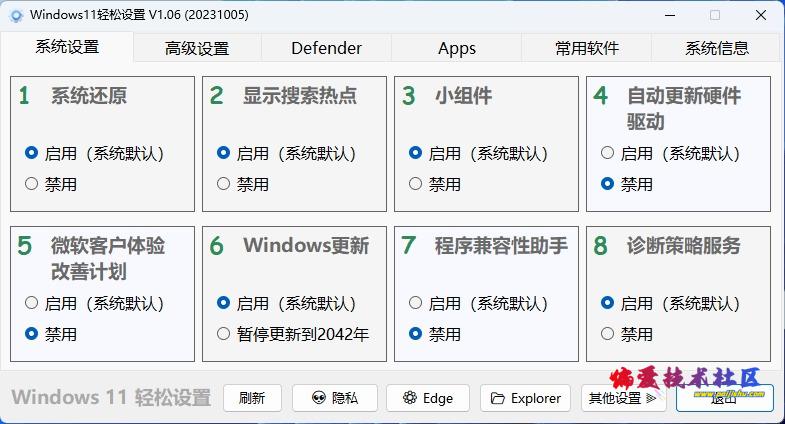Disable 系统还原 with the 禁用 radio
The image size is (785, 424).
(x=32, y=184)
